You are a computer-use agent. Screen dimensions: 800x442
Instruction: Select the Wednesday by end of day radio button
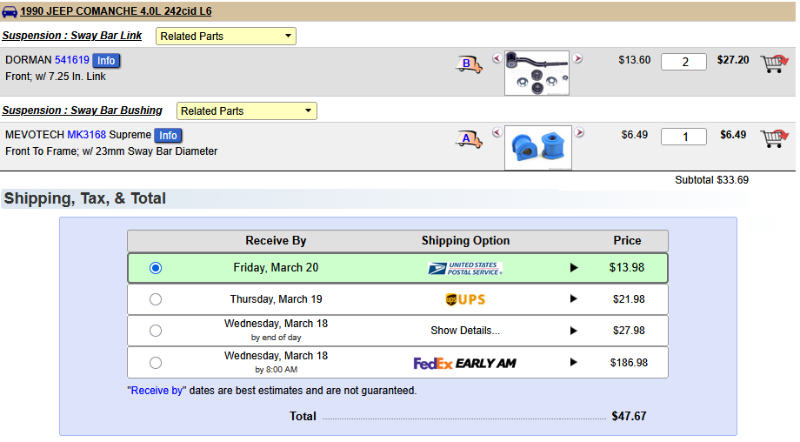(x=155, y=331)
